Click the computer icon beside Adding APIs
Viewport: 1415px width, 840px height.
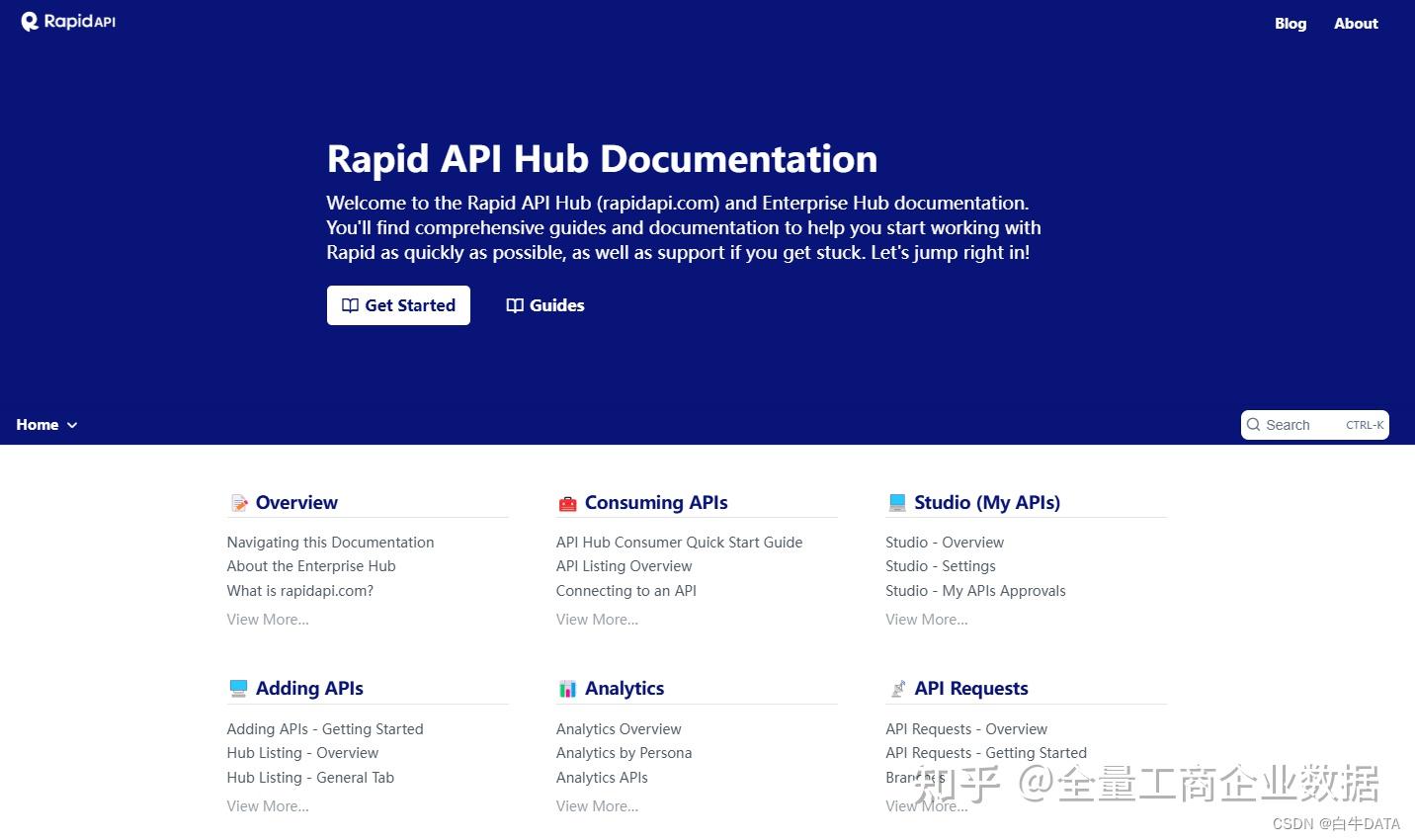click(238, 689)
